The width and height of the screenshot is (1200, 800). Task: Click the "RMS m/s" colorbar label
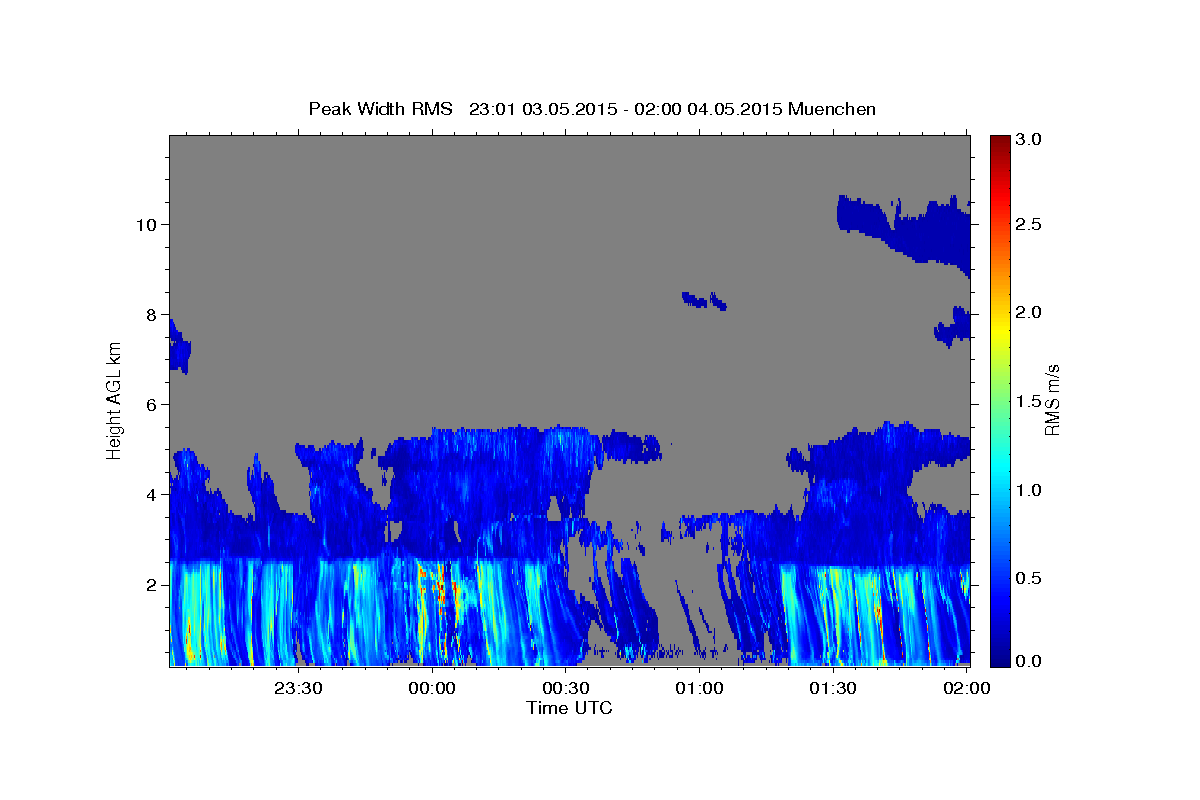(x=1052, y=400)
